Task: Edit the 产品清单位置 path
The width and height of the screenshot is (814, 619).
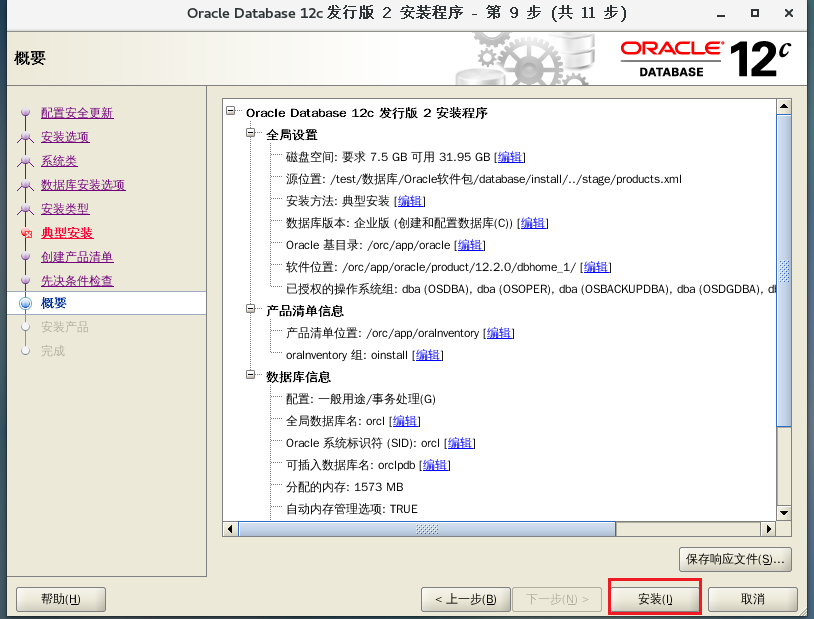Action: 499,333
